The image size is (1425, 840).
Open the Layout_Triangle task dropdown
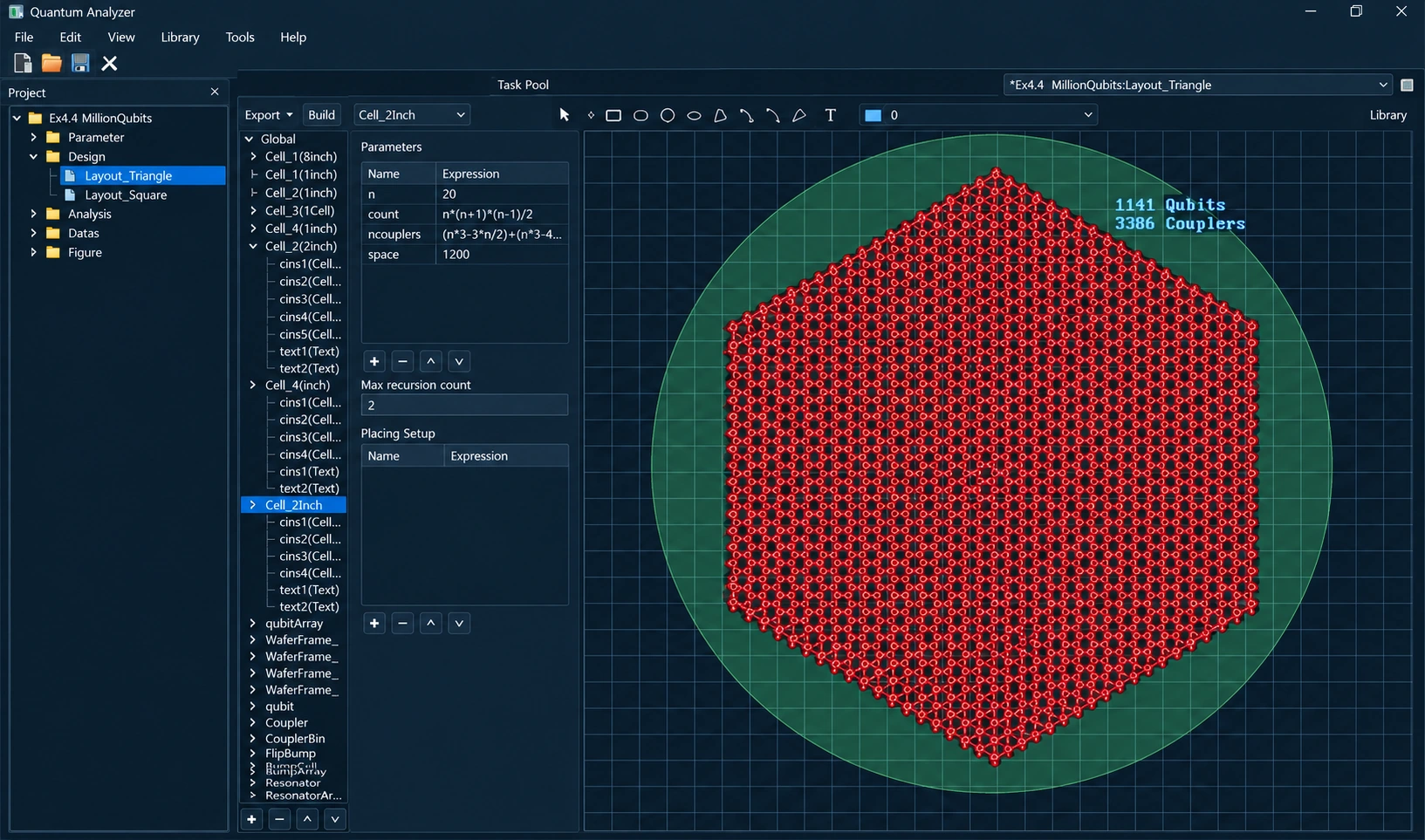tap(1198, 85)
